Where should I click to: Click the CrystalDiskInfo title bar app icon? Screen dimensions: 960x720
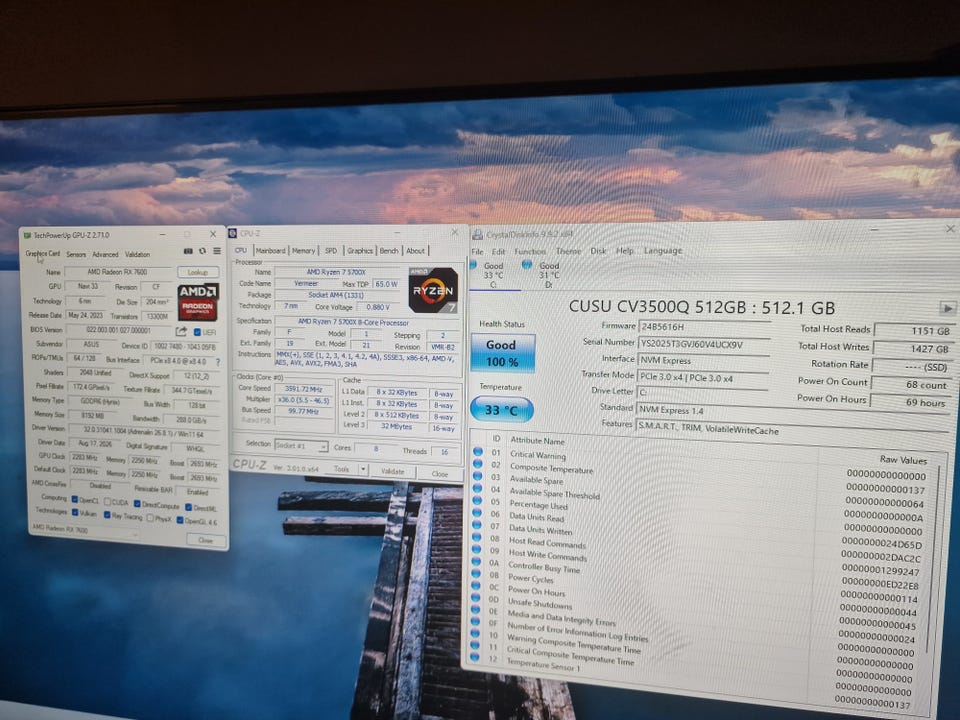coord(478,234)
